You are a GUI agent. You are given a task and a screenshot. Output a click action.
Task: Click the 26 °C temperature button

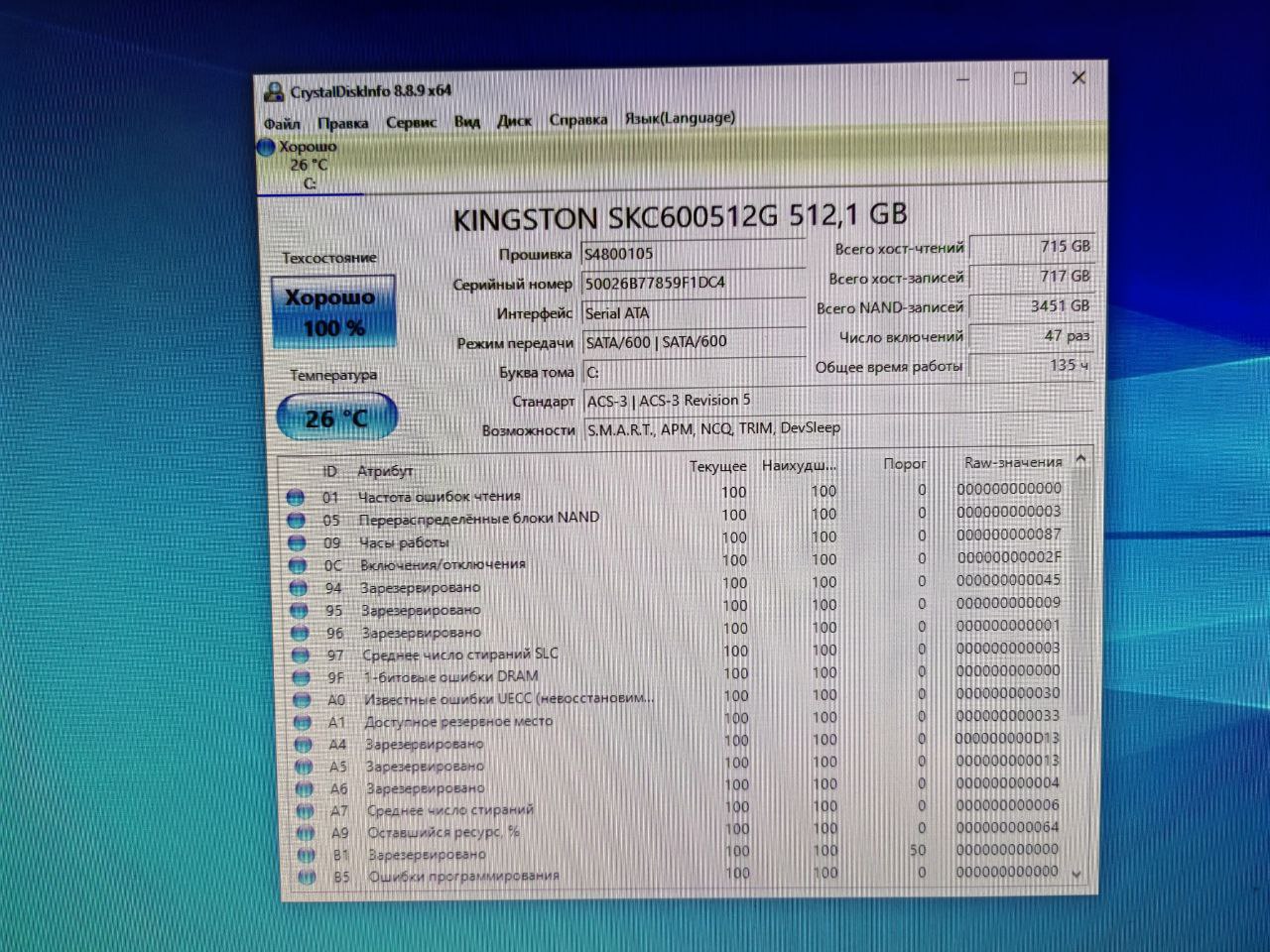(336, 418)
